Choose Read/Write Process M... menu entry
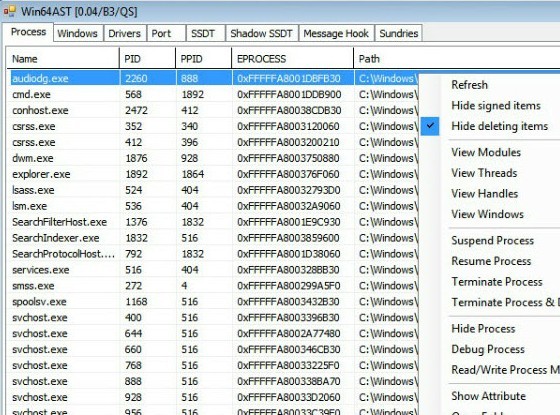This screenshot has height=415, width=560. pos(505,370)
